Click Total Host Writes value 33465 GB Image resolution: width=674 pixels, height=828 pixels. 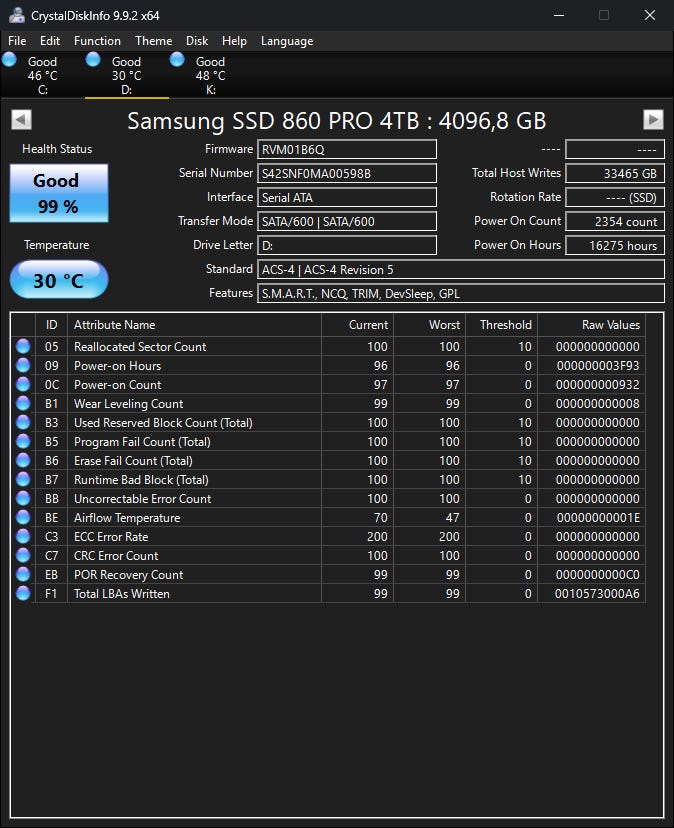coord(615,173)
